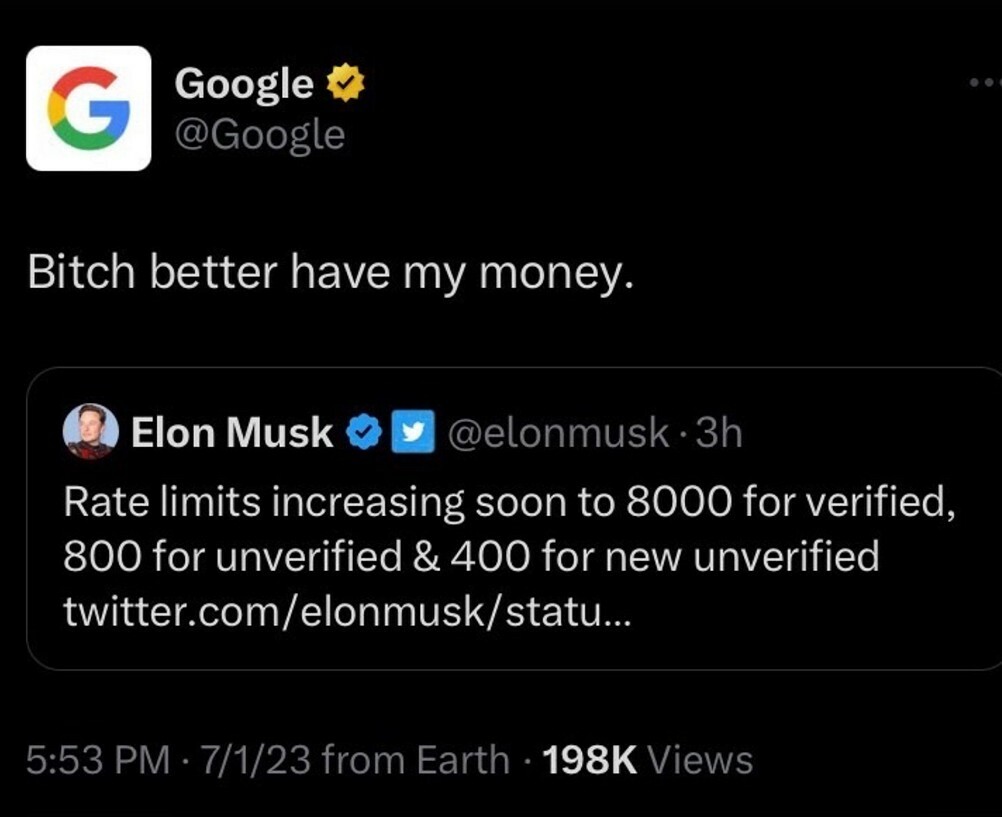Select the 'Bitch better have my money.' text

[330, 272]
